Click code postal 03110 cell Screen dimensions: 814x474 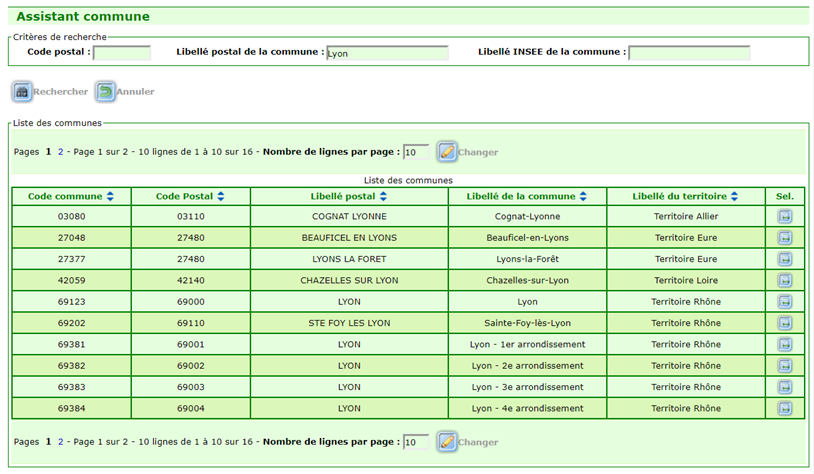tap(191, 216)
